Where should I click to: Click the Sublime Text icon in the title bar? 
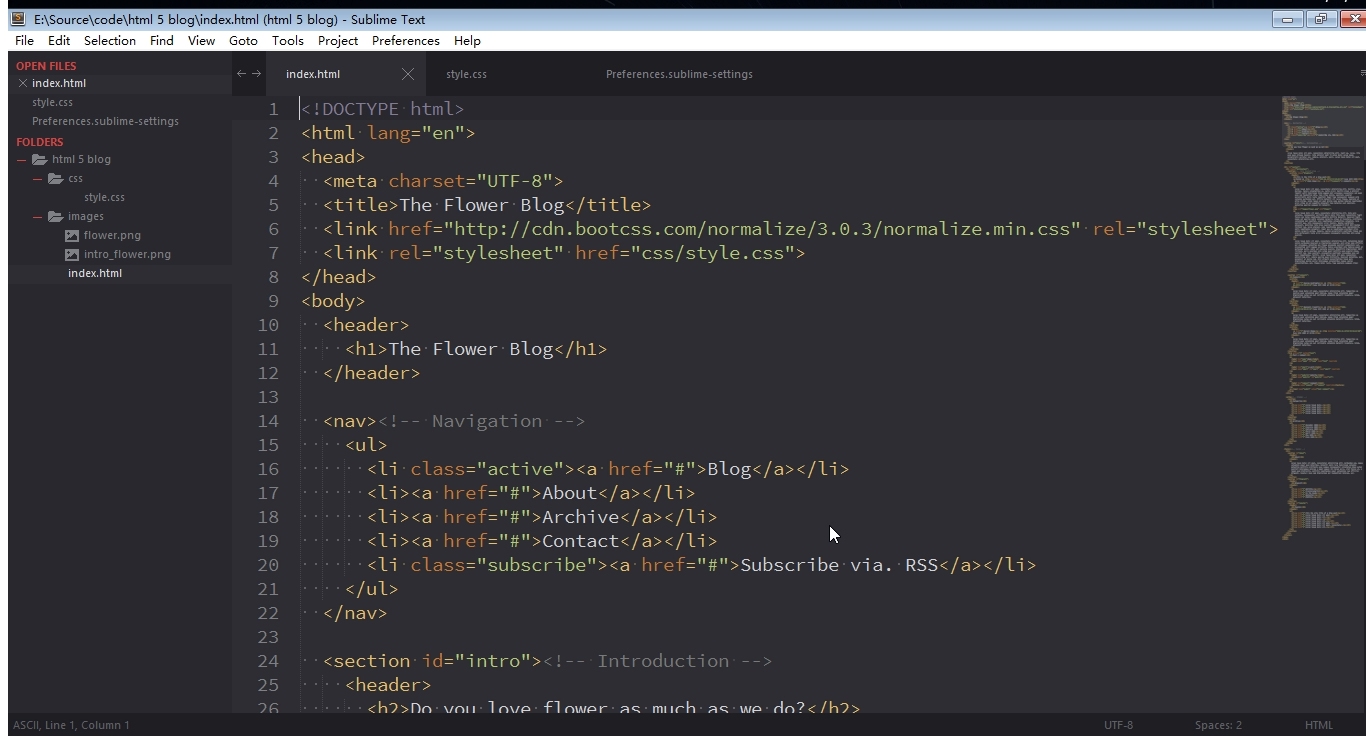[18, 19]
